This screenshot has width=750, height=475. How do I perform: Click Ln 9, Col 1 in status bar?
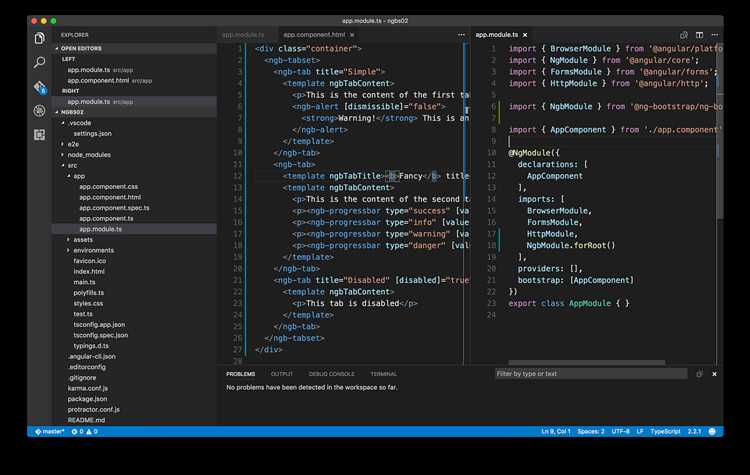click(556, 431)
